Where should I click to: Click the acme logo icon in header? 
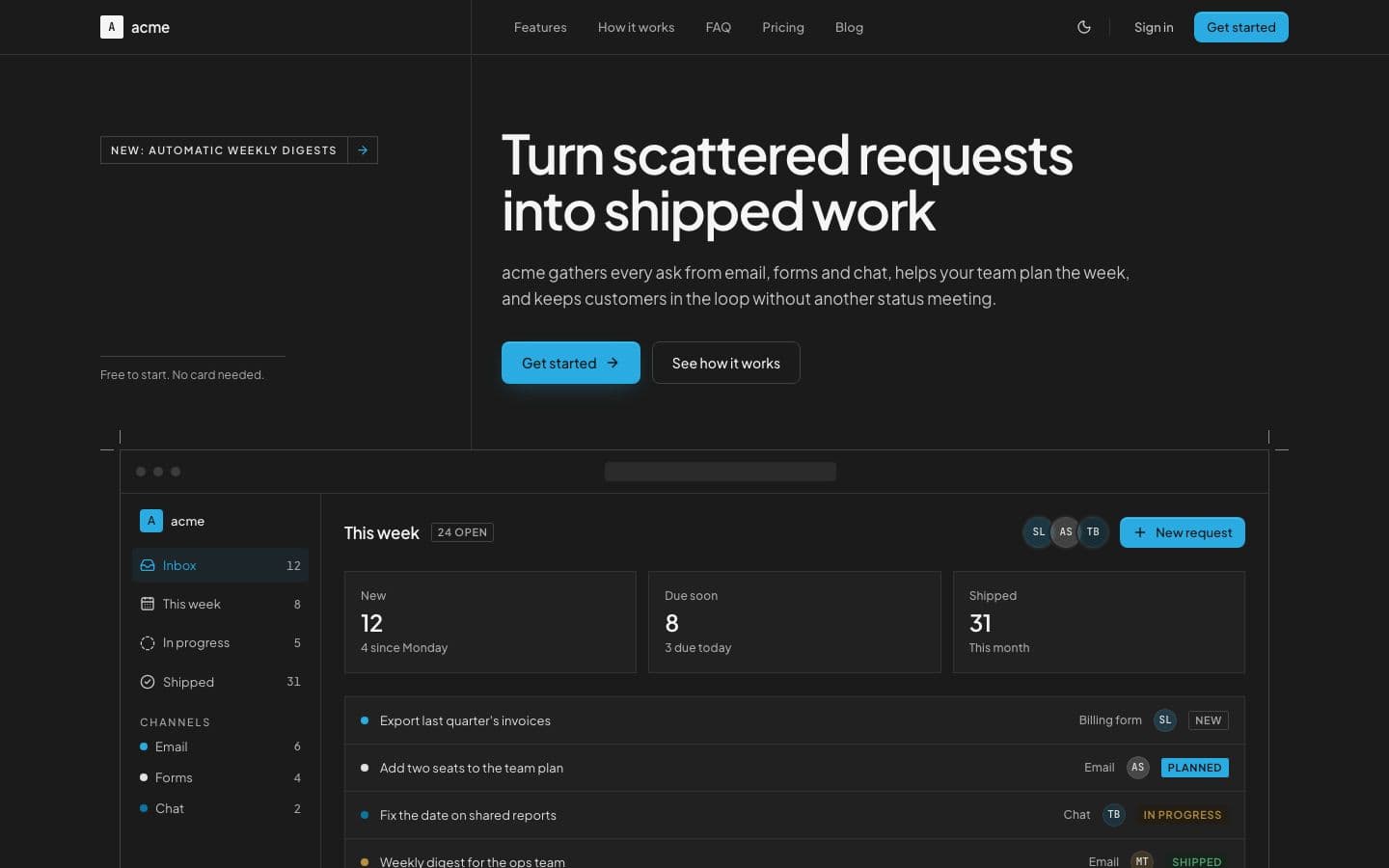pyautogui.click(x=112, y=27)
